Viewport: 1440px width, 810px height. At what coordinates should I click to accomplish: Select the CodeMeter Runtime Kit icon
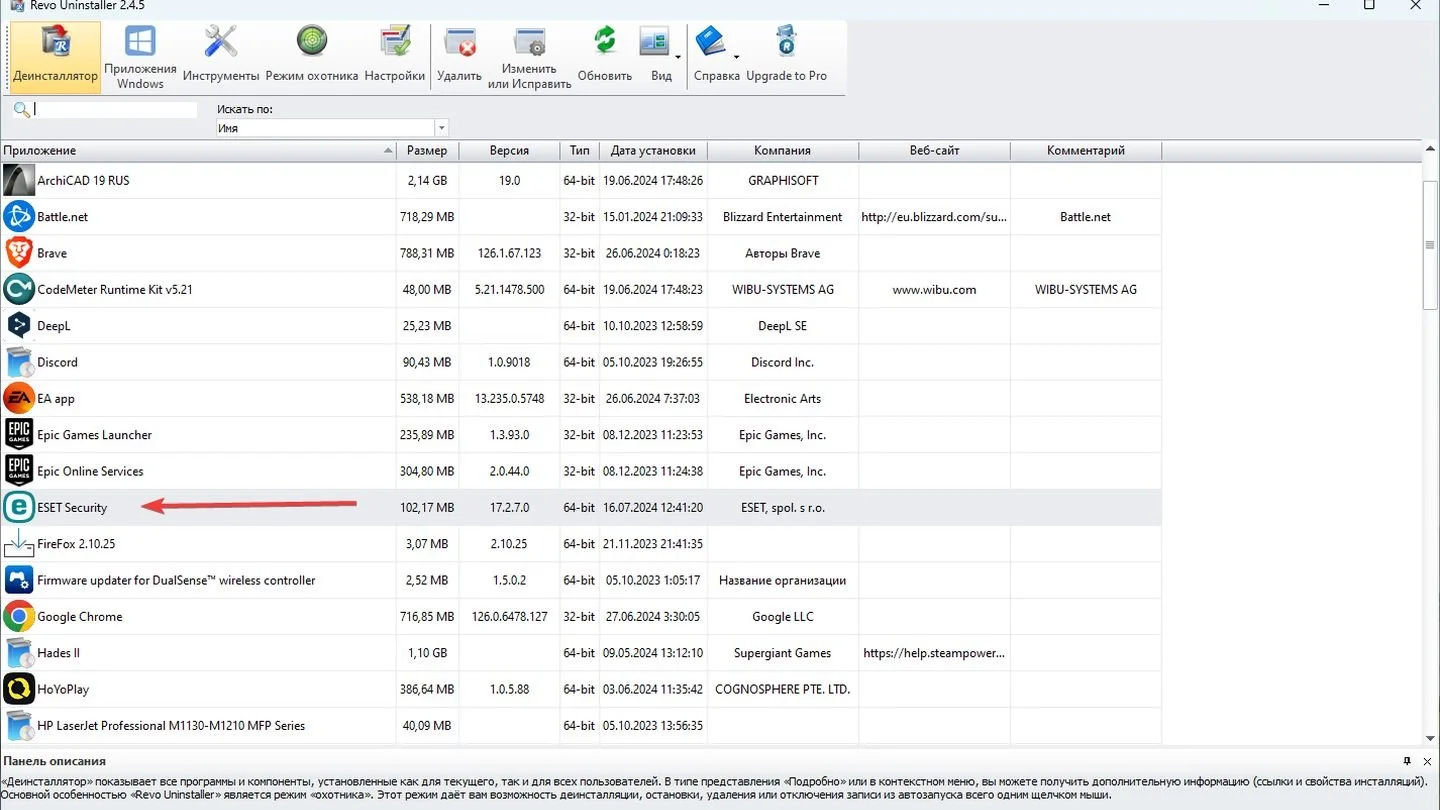tap(19, 290)
